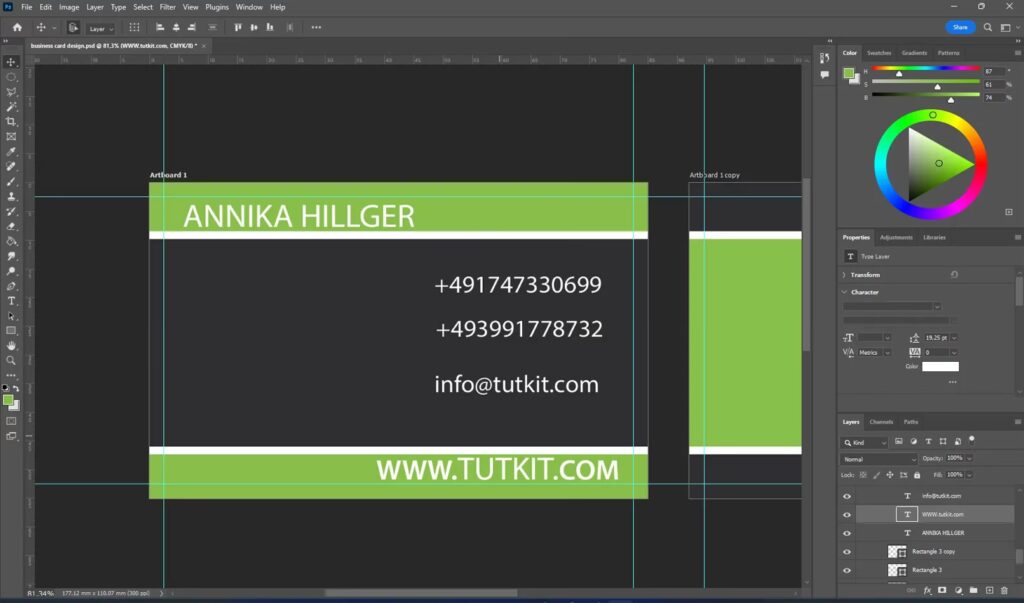
Task: Pick the Zoom tool from the toolbar
Action: click(12, 360)
